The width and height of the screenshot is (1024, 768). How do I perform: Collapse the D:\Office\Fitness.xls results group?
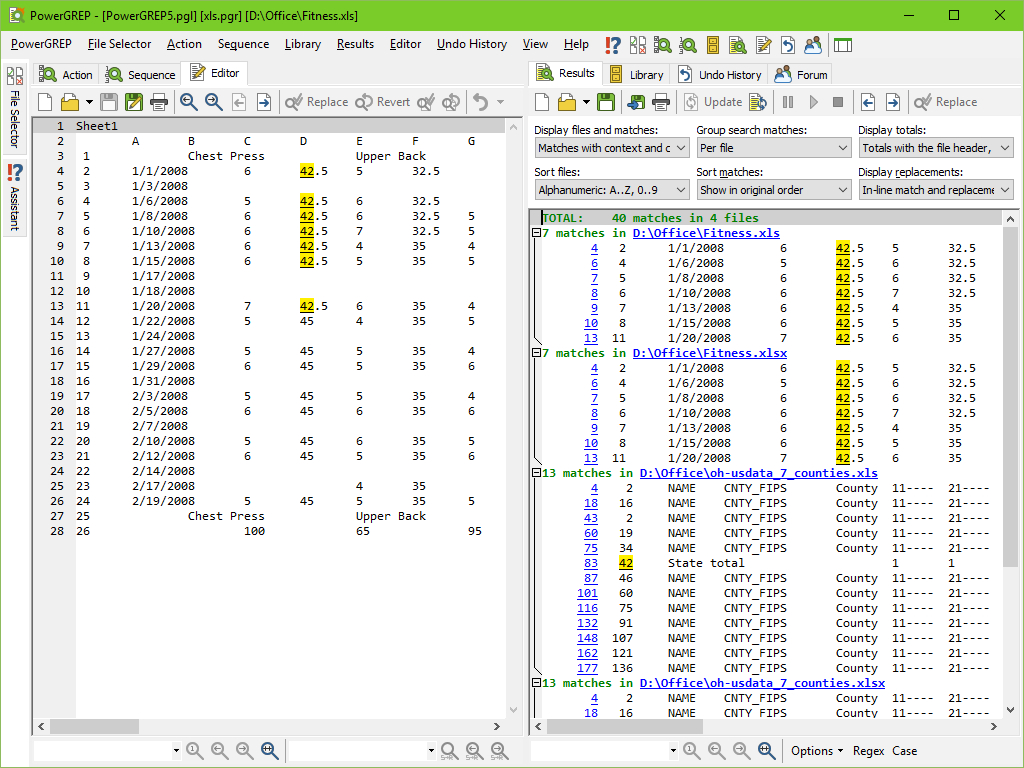(x=536, y=233)
